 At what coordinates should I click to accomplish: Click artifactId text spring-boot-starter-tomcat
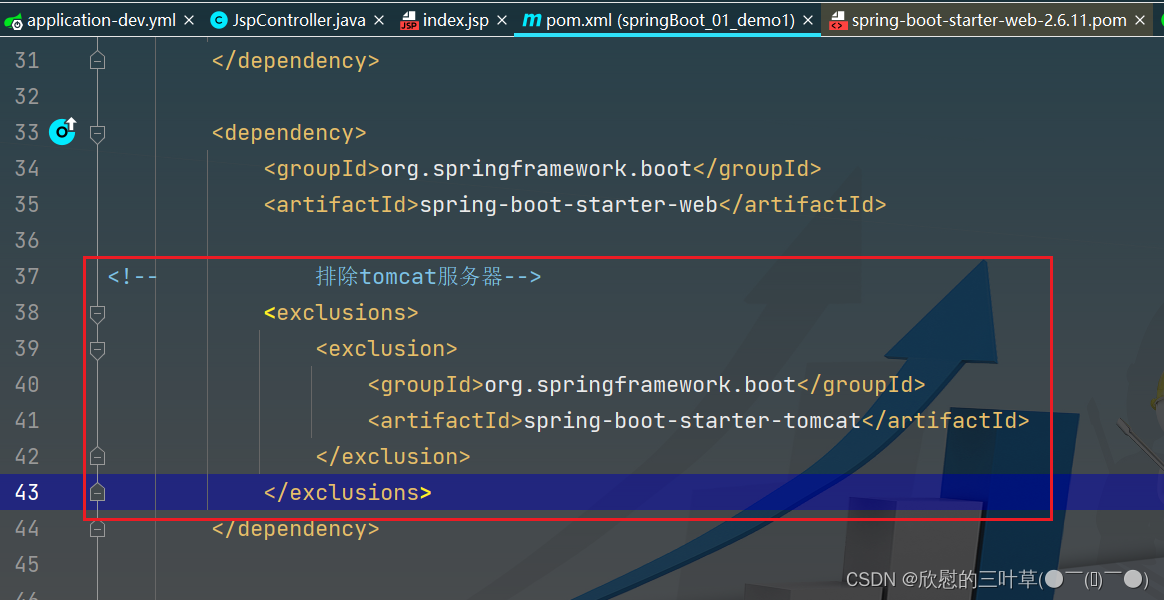[x=692, y=421]
